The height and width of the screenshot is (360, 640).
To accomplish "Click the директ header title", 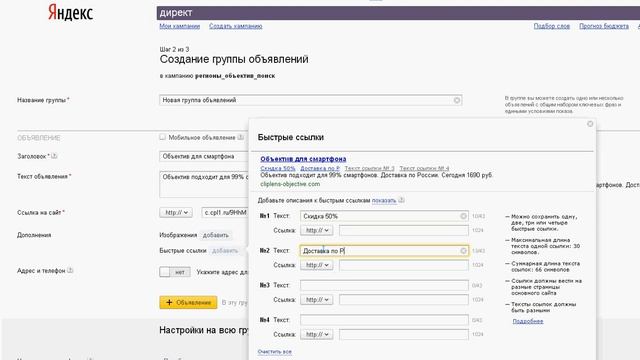I will (x=176, y=13).
